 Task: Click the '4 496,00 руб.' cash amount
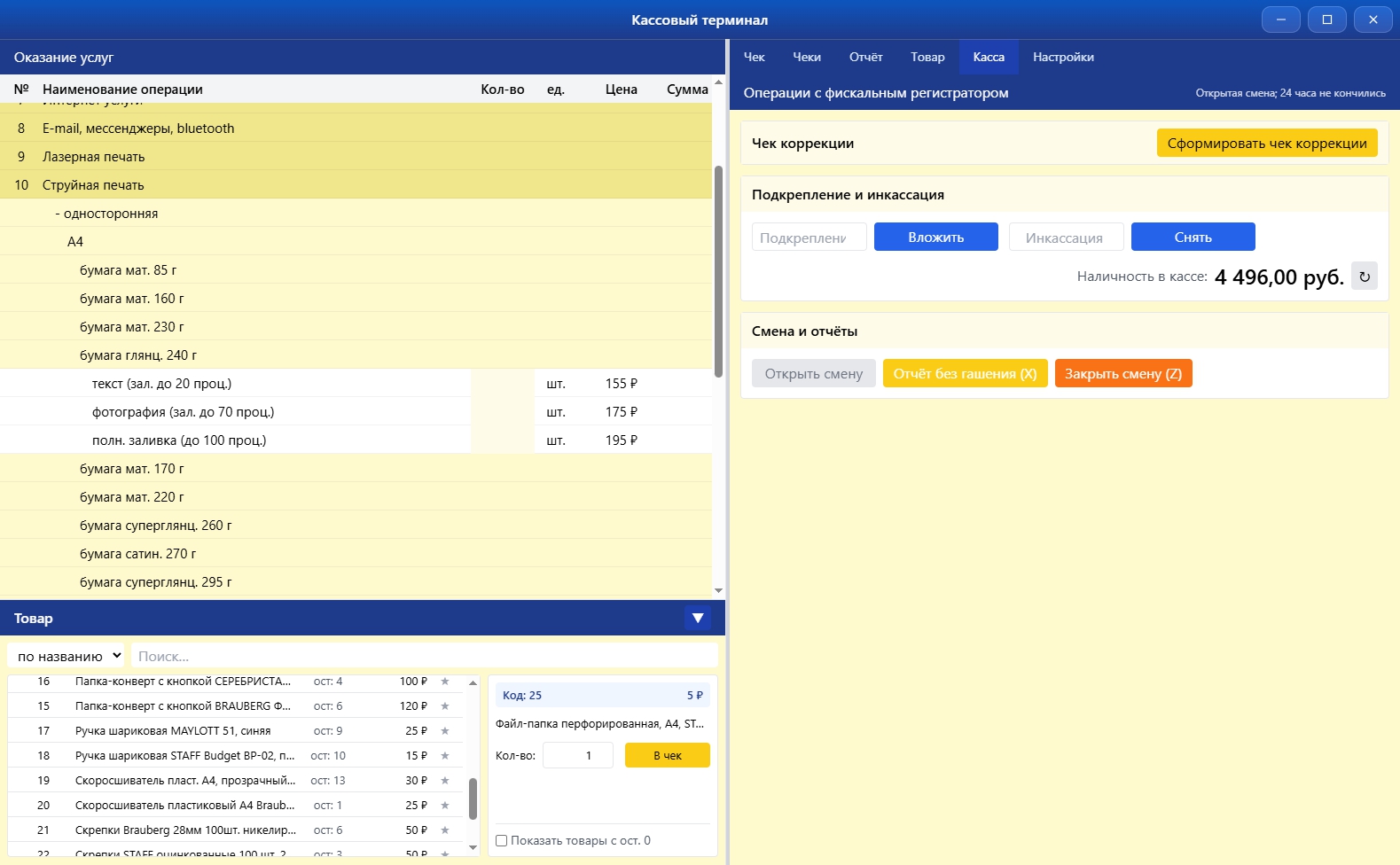[x=1279, y=277]
